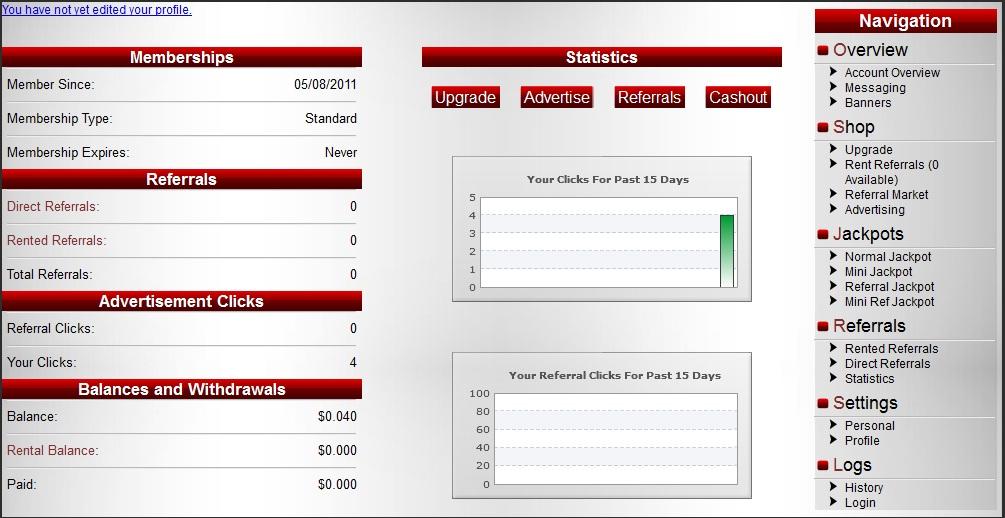Screen dimensions: 1005x518
Task: Click the Upgrade button under Statistics
Action: coord(465,97)
